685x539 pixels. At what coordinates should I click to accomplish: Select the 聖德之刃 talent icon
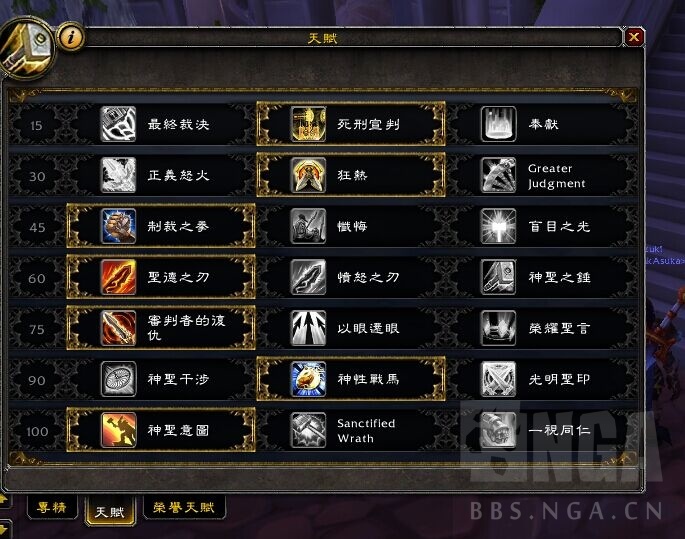118,277
